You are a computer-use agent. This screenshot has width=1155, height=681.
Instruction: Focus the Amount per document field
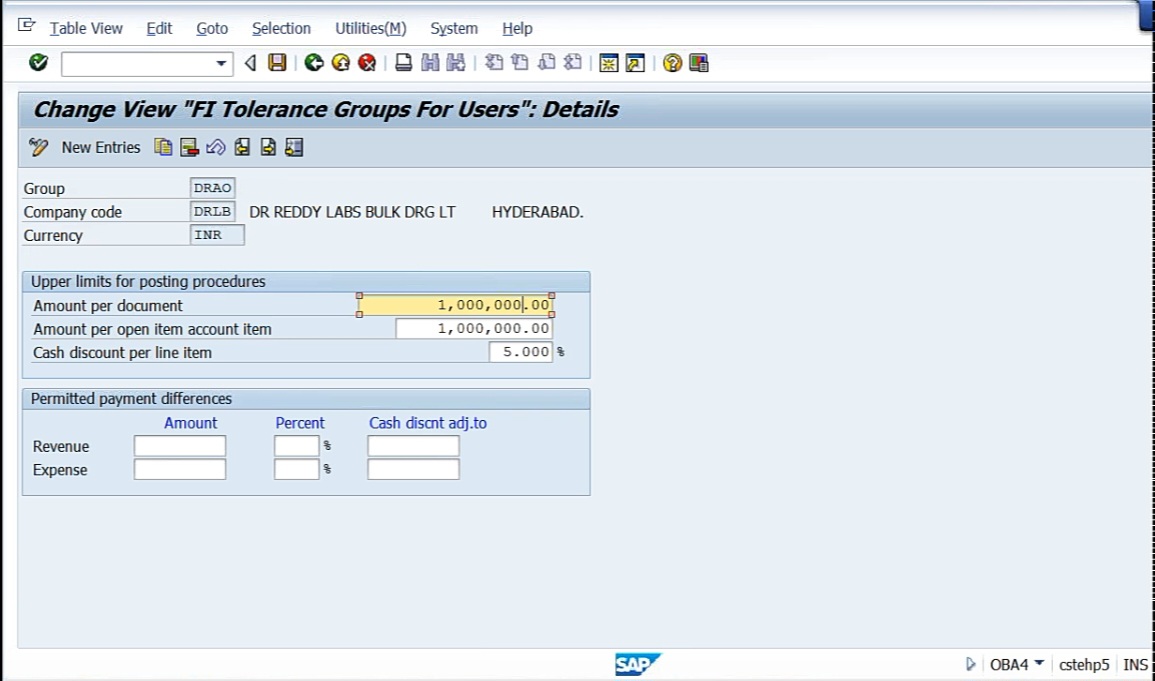click(455, 305)
